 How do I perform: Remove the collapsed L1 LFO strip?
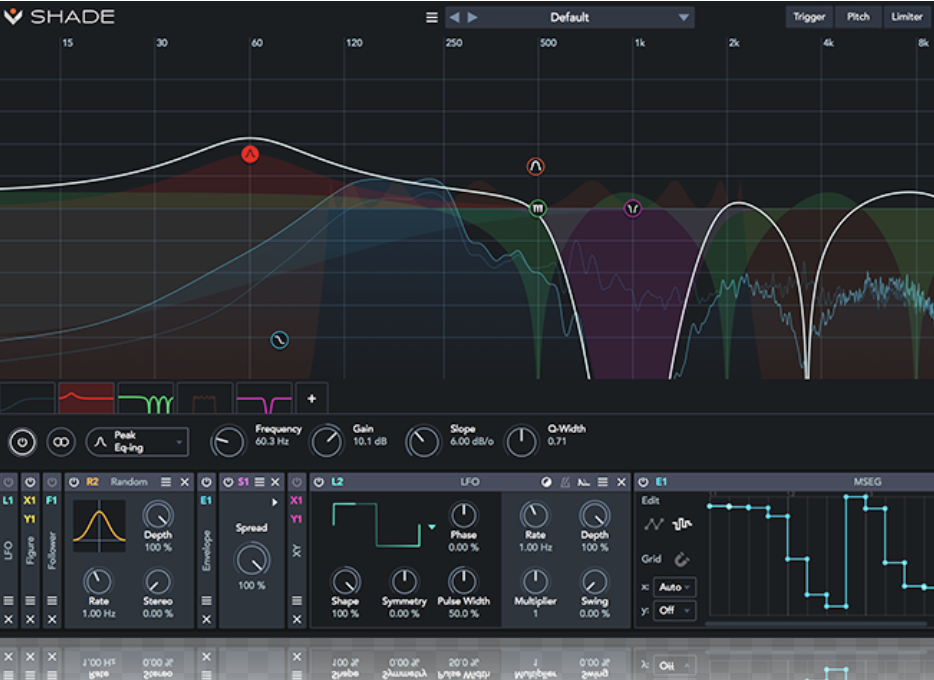click(x=8, y=619)
